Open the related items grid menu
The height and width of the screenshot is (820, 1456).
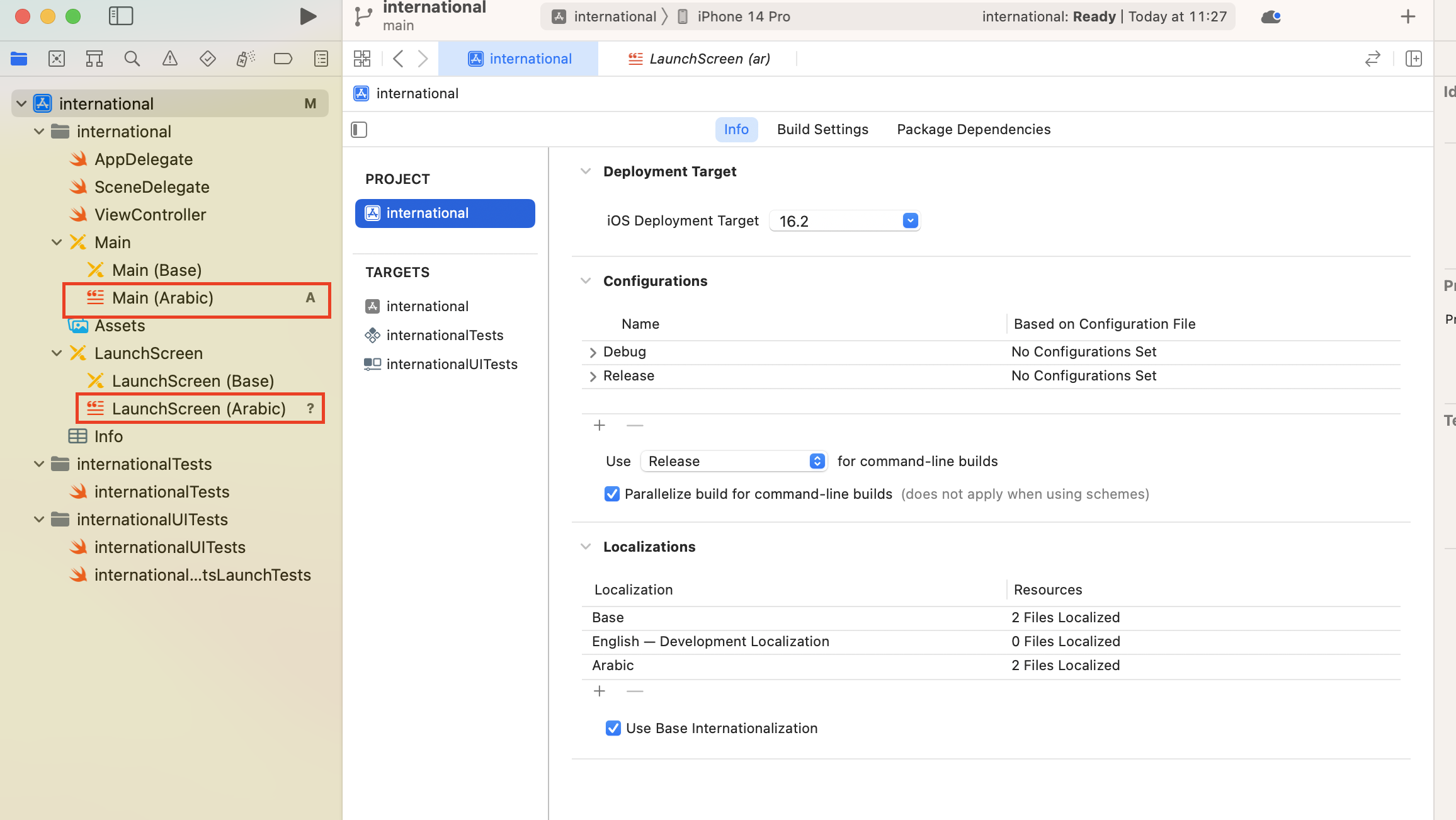(x=362, y=59)
